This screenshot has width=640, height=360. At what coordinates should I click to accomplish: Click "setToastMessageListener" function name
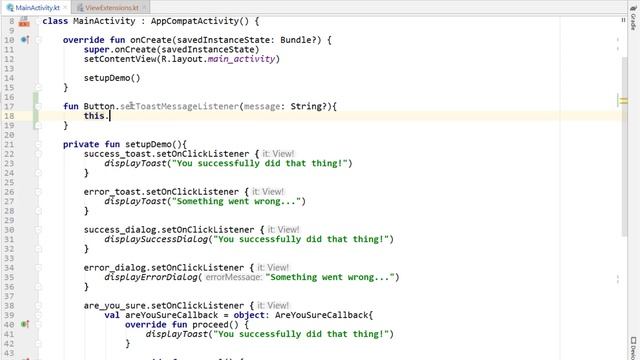tap(179, 107)
